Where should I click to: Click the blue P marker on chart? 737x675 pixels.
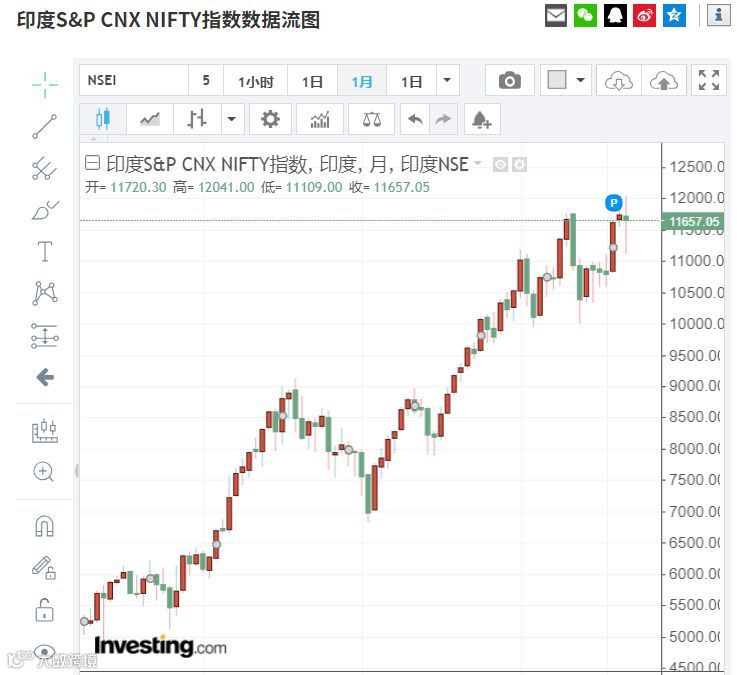613,203
